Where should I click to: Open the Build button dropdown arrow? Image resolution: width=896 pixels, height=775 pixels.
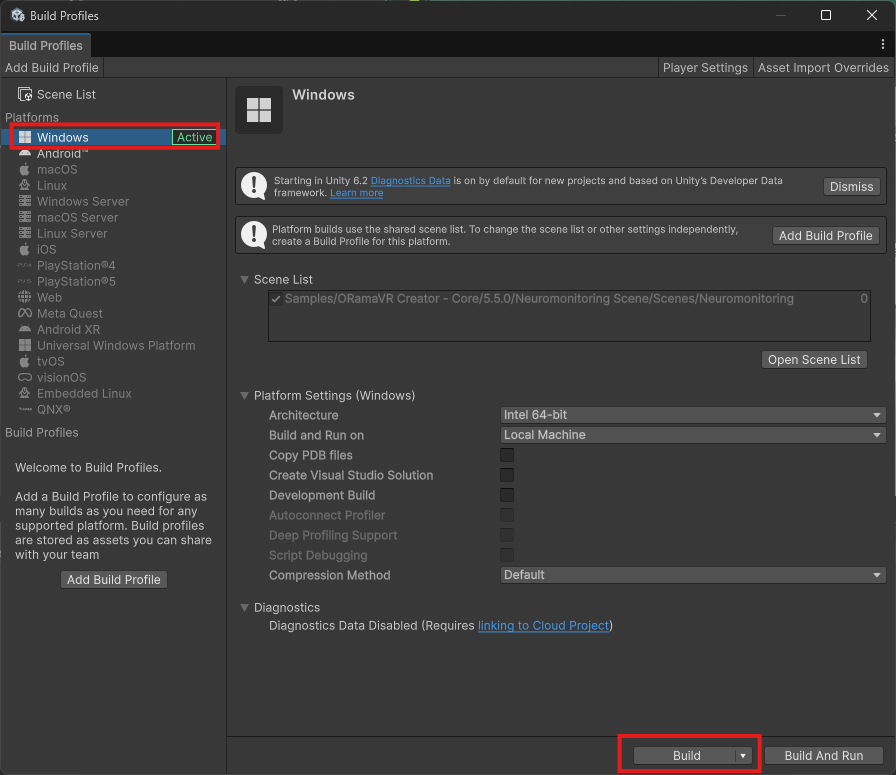pos(743,756)
